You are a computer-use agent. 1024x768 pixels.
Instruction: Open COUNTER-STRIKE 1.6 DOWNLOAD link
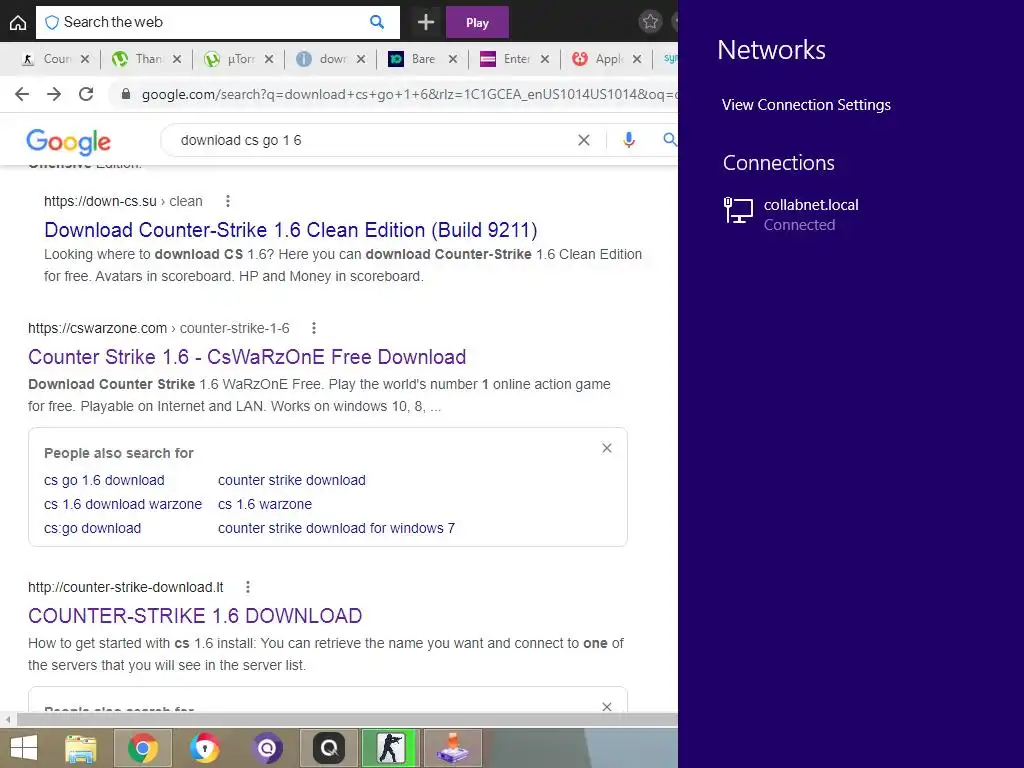pyautogui.click(x=195, y=616)
